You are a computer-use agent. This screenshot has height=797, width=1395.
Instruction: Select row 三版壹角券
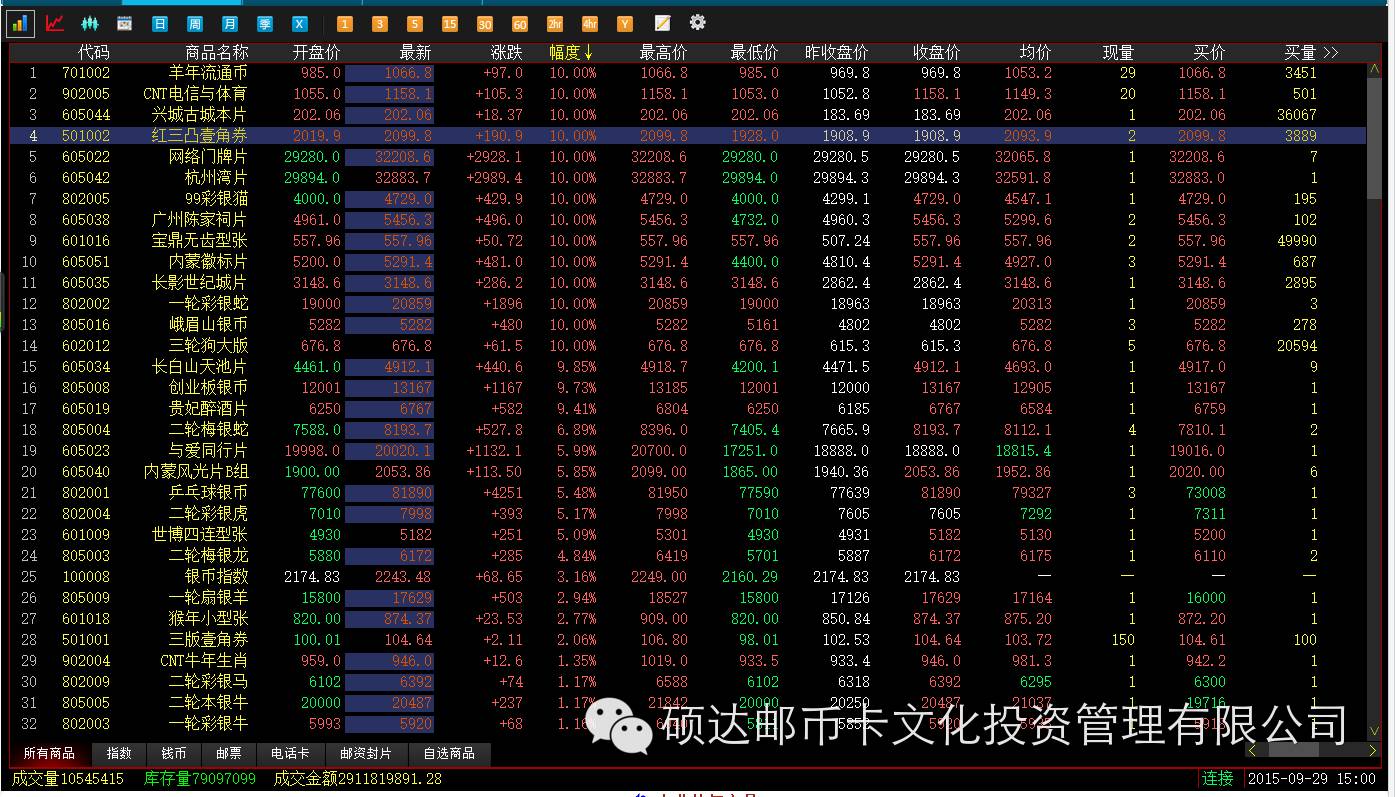click(x=688, y=640)
